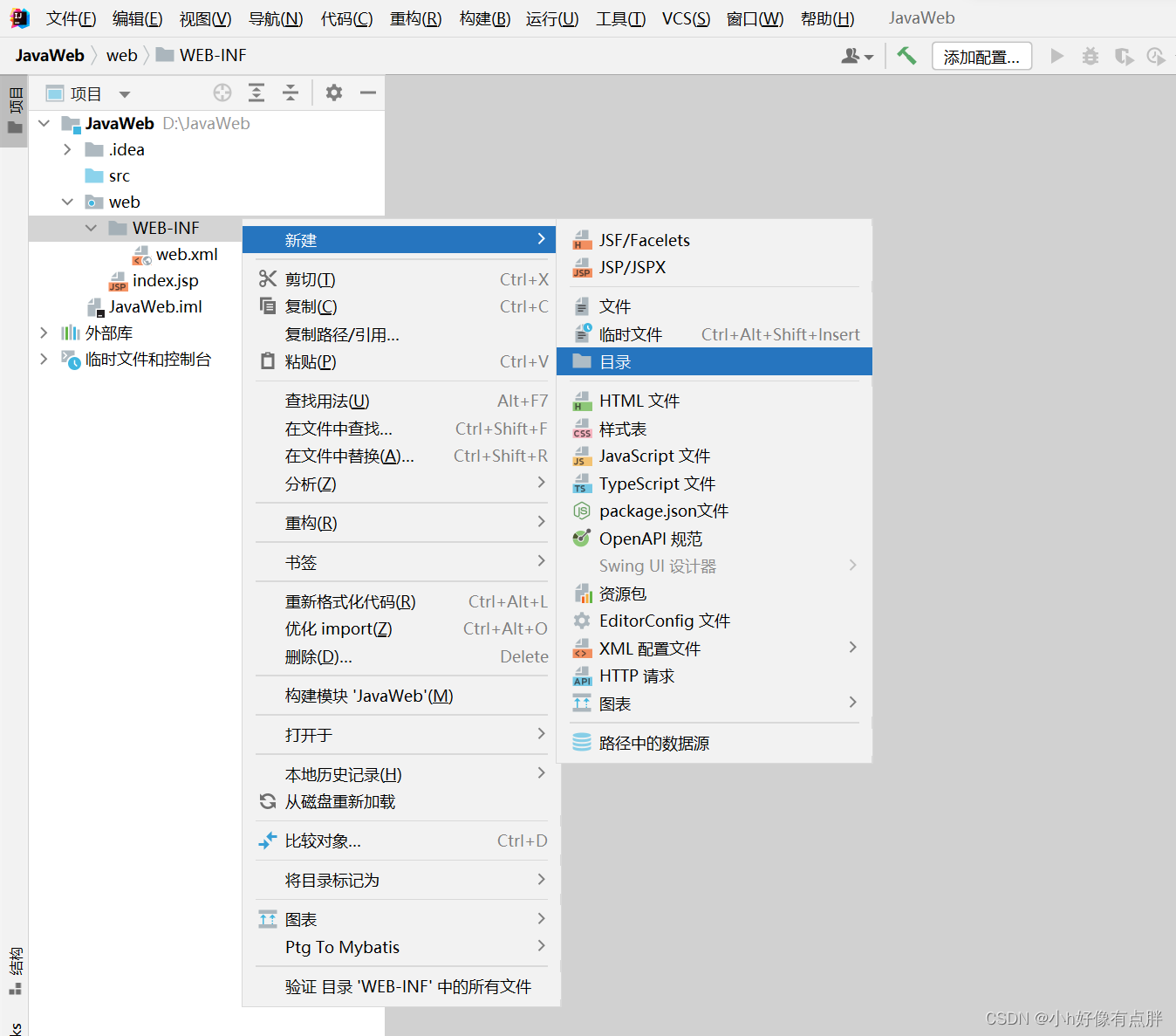Open the 视图(V) menu
This screenshot has width=1176, height=1036.
coord(205,18)
